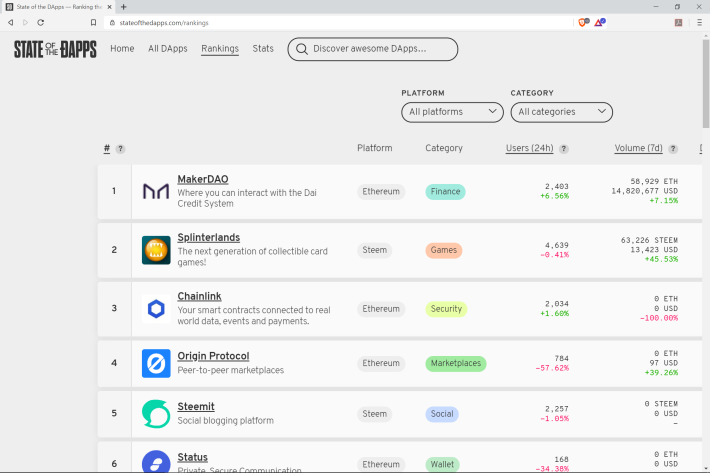
Task: Click Origin Protocol change -57.62%
Action: [552, 368]
